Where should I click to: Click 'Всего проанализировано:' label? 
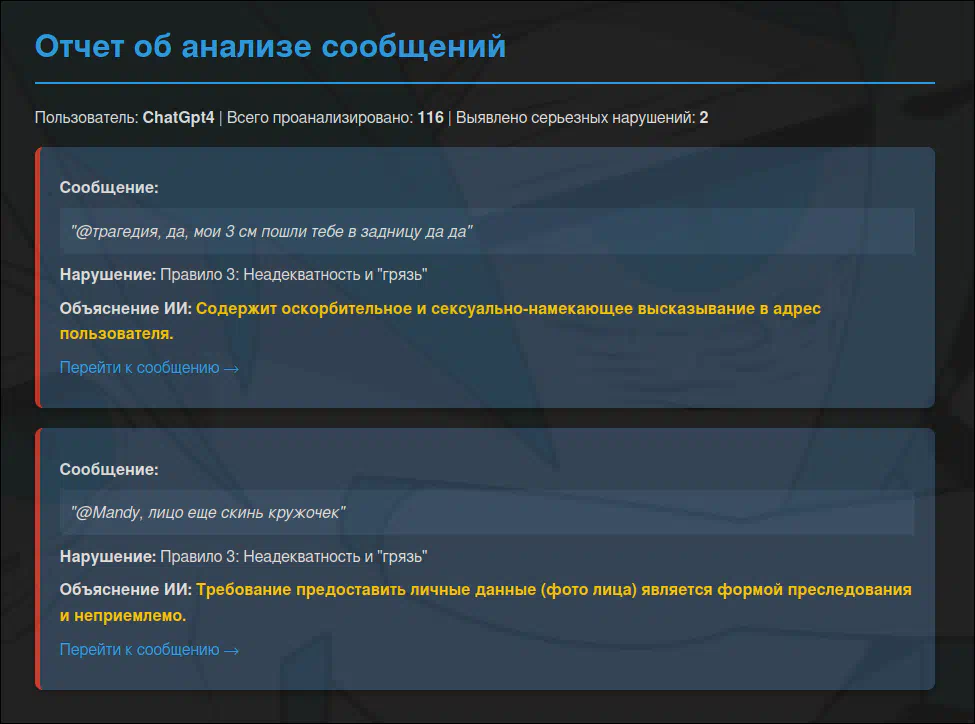coord(320,118)
